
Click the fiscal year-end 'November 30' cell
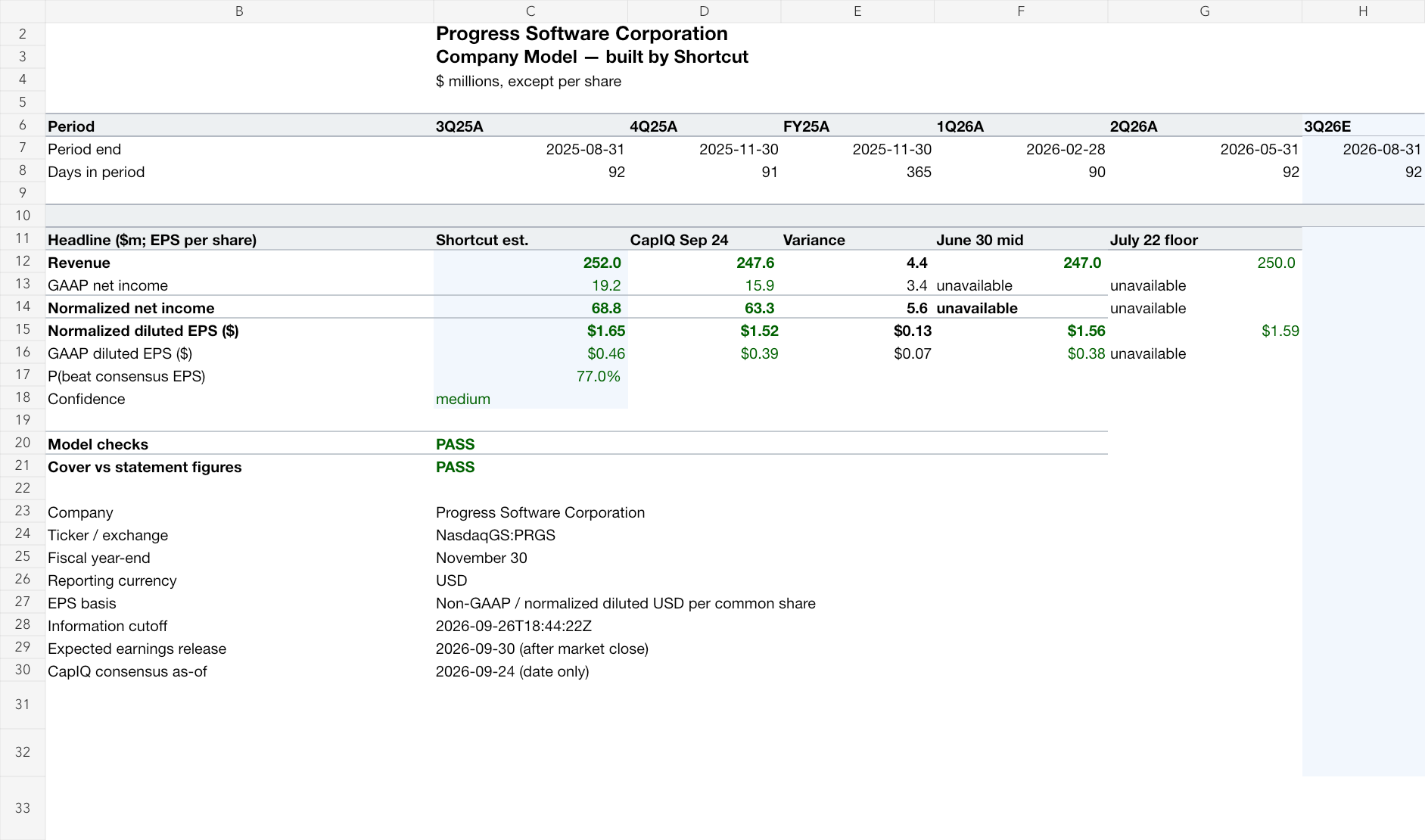[481, 558]
